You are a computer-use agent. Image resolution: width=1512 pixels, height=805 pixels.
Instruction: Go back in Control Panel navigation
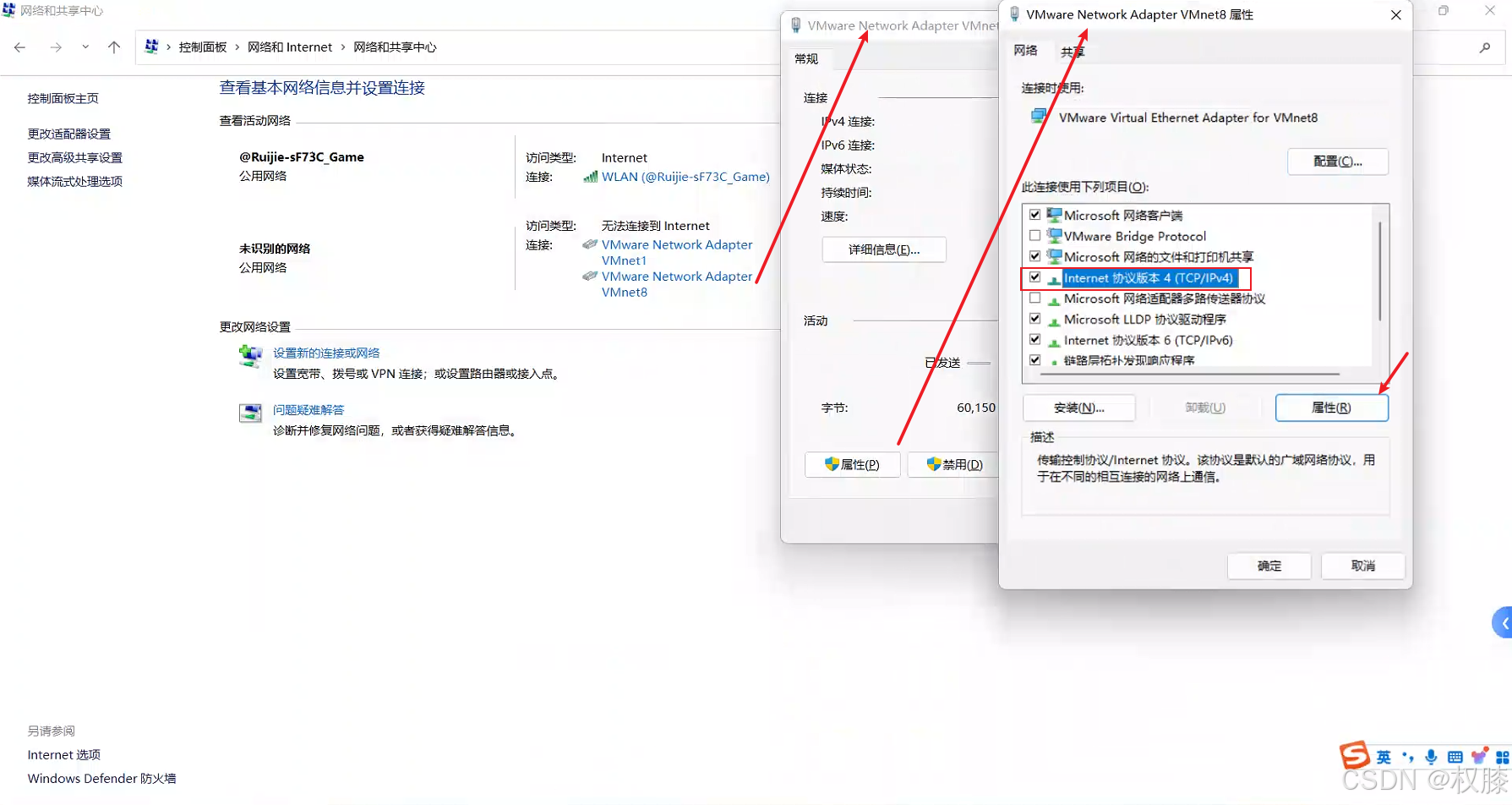pyautogui.click(x=20, y=47)
